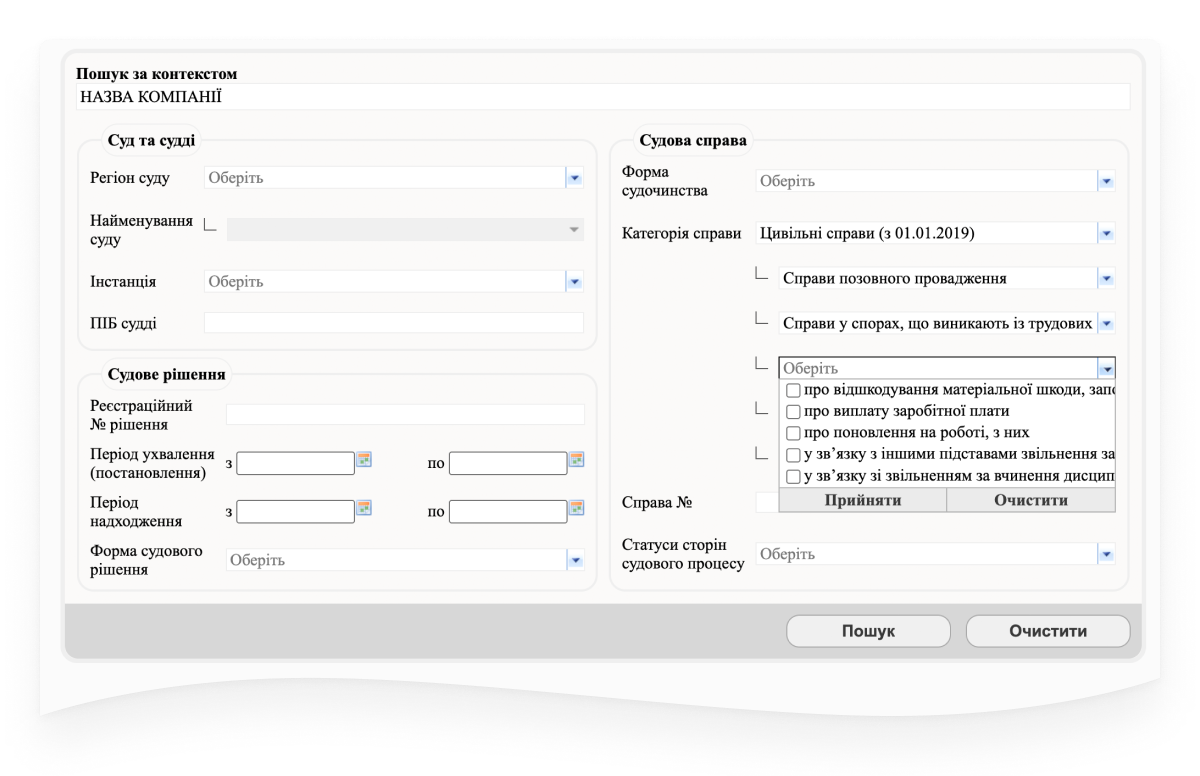The image size is (1200, 776).
Task: Click arrow icon of Інстанція dropdown
Action: tap(574, 282)
